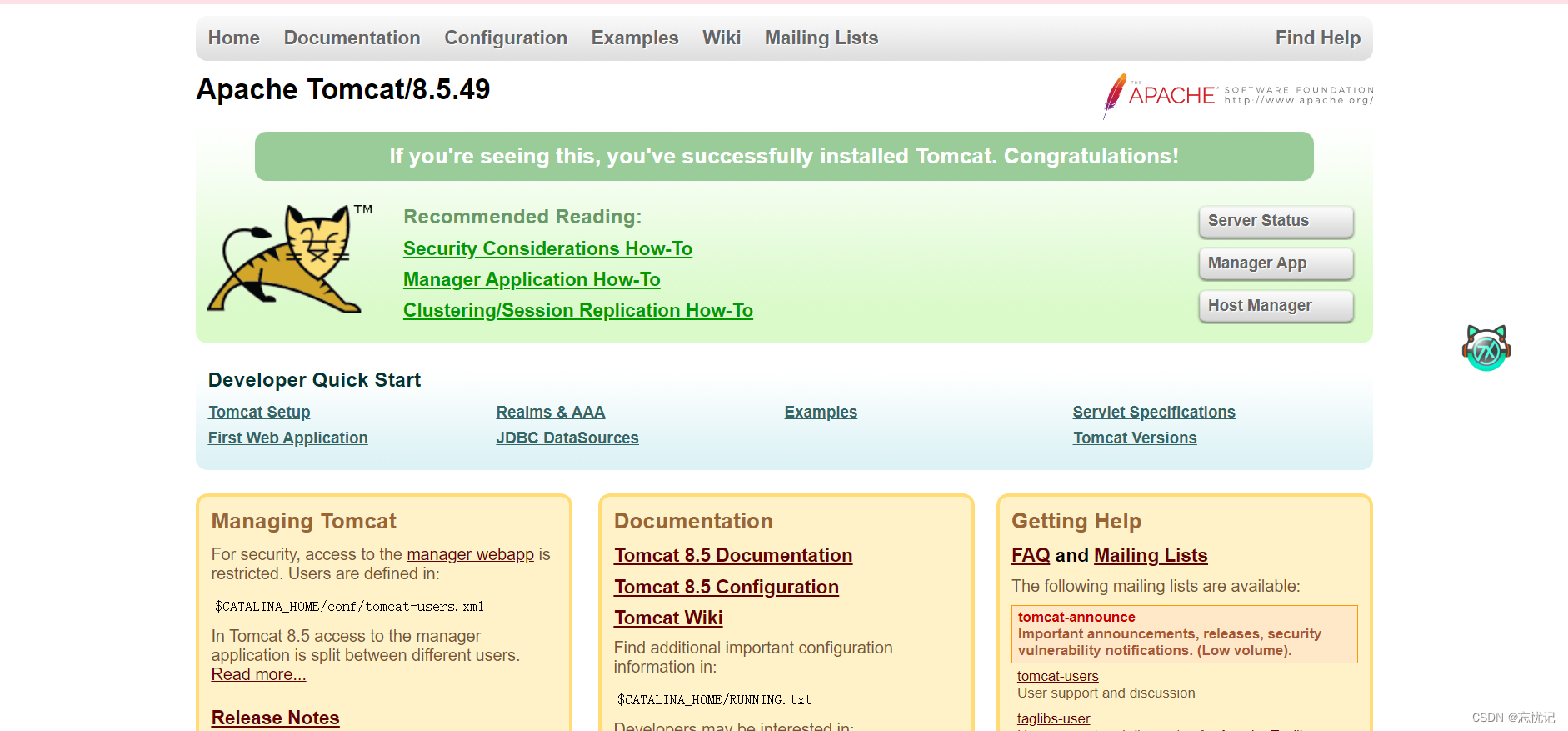
Task: Click the $CATALINA_HOME/conf/tomcat-users.xml path text
Action: tap(349, 607)
